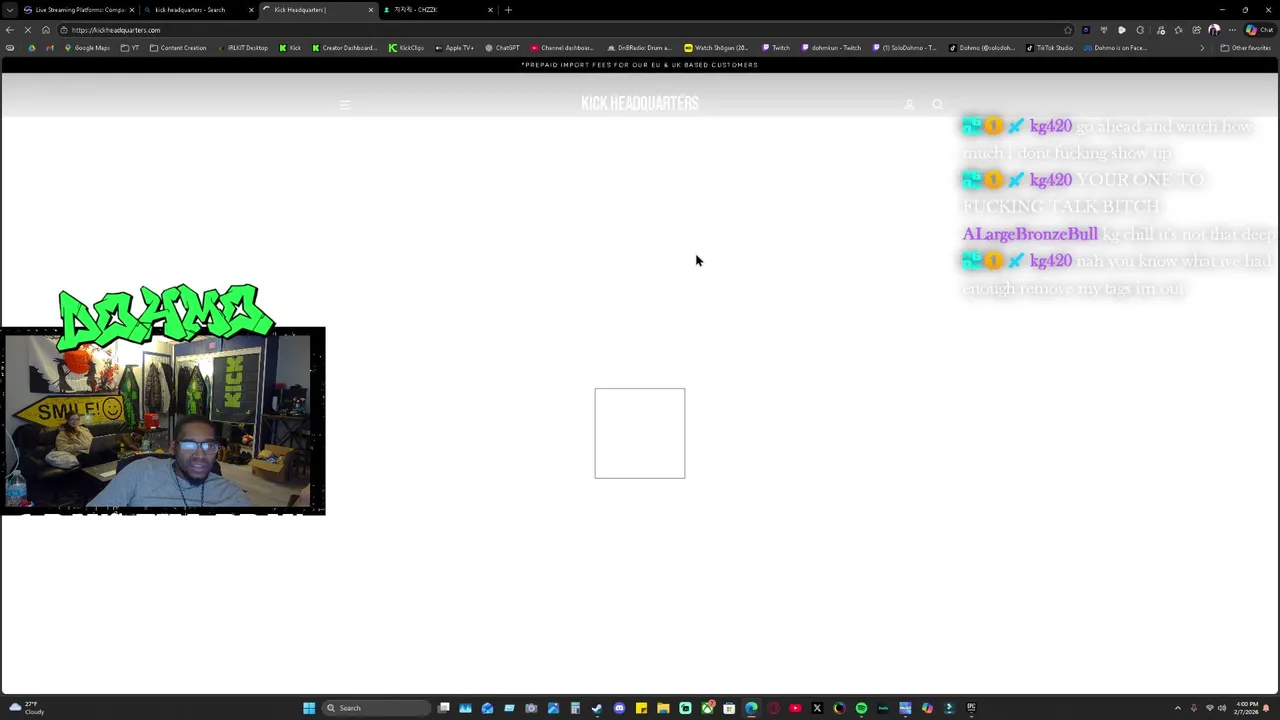Click the ALargeBronzeBull username in chat

(1030, 234)
